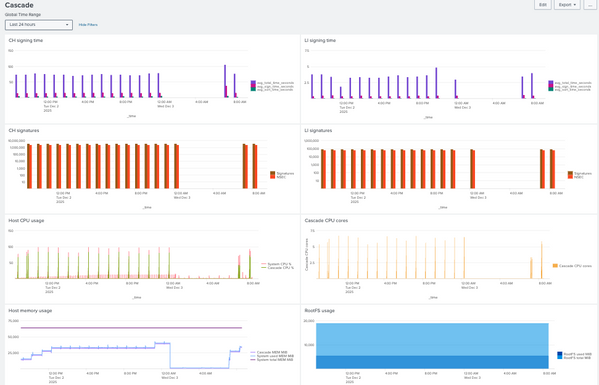Click Signatures legend entry in CH signatures
599x385 pixels.
pyautogui.click(x=282, y=173)
